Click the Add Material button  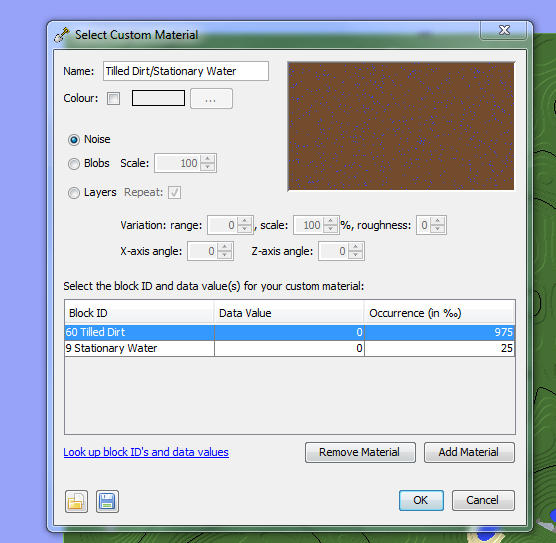coord(469,452)
